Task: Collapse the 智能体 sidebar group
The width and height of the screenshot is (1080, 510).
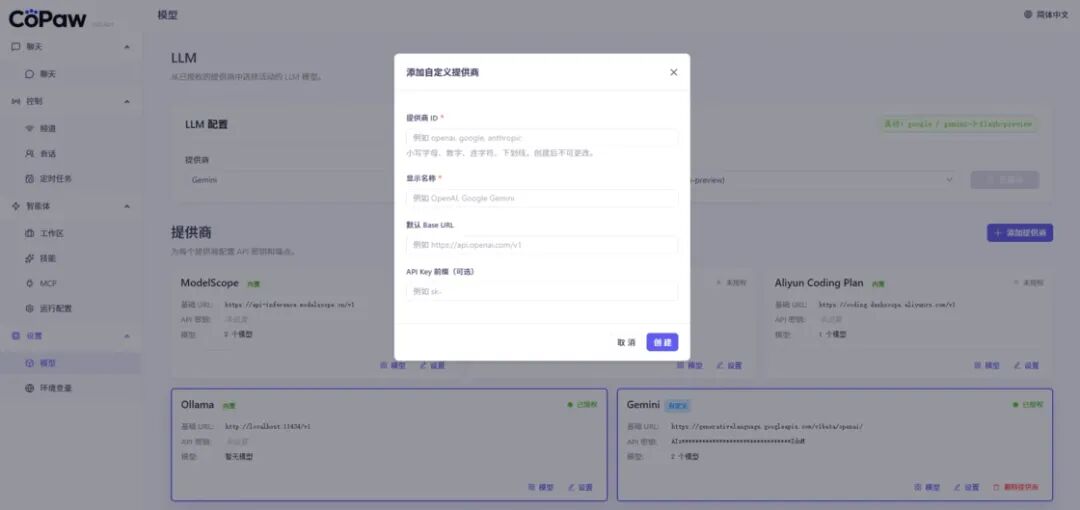Action: click(x=127, y=206)
